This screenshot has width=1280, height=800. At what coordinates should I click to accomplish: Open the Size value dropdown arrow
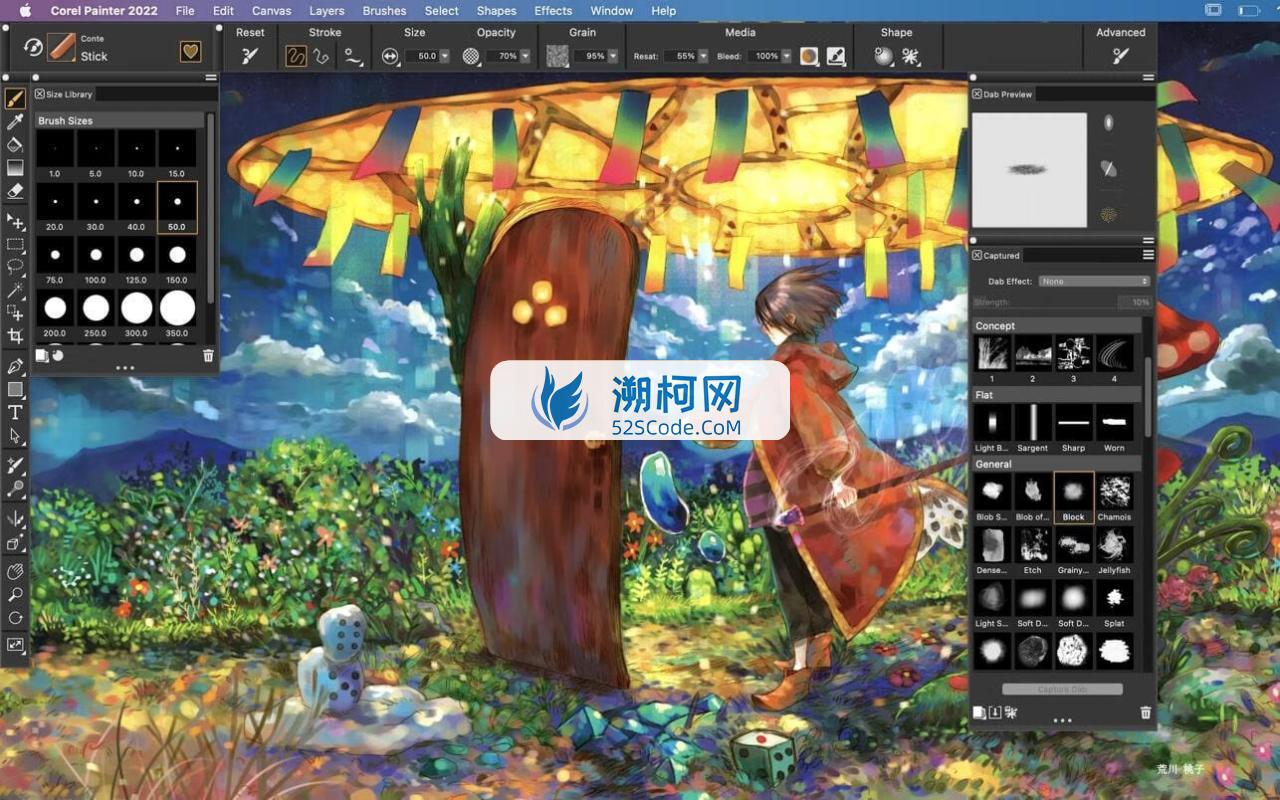click(445, 56)
